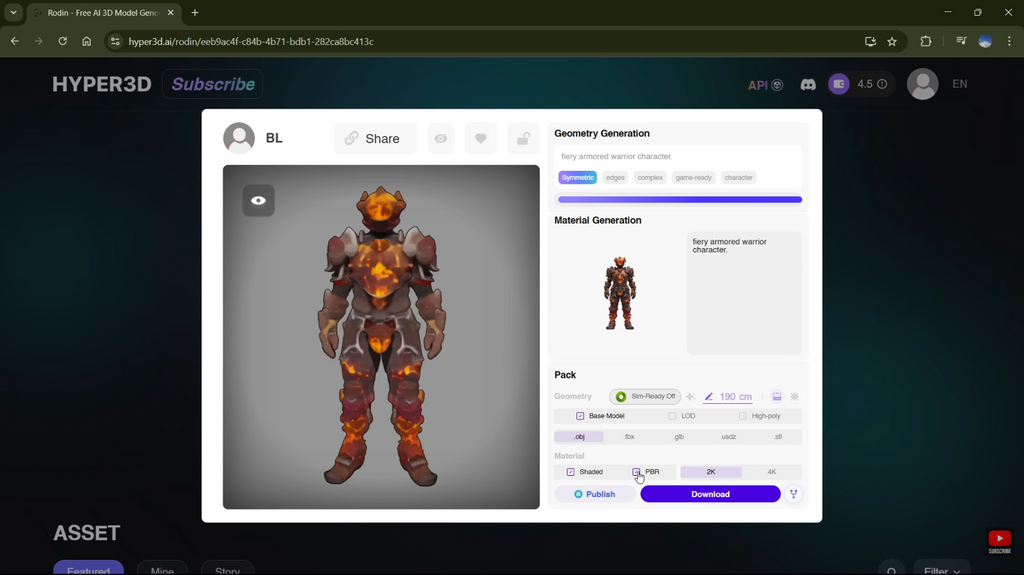Click the heart favorite icon
1024x575 pixels.
click(x=481, y=139)
